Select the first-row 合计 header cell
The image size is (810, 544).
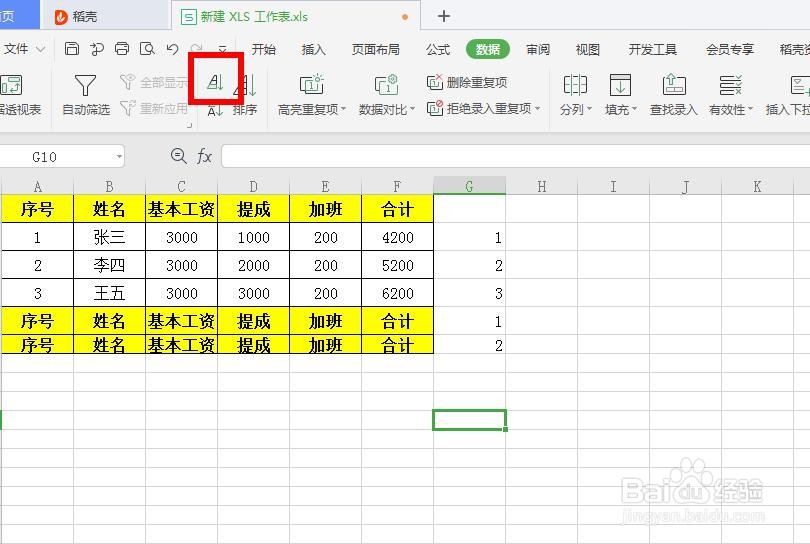398,209
